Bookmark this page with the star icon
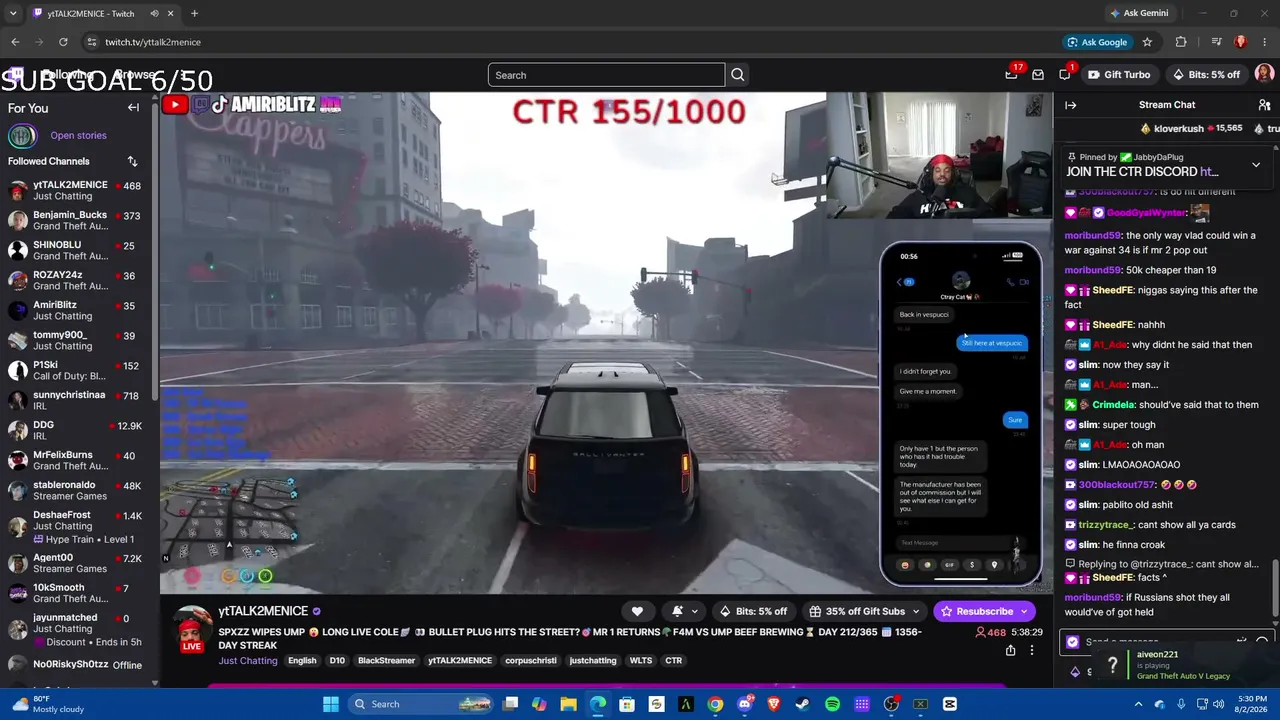Viewport: 1280px width, 720px height. coord(1147,42)
